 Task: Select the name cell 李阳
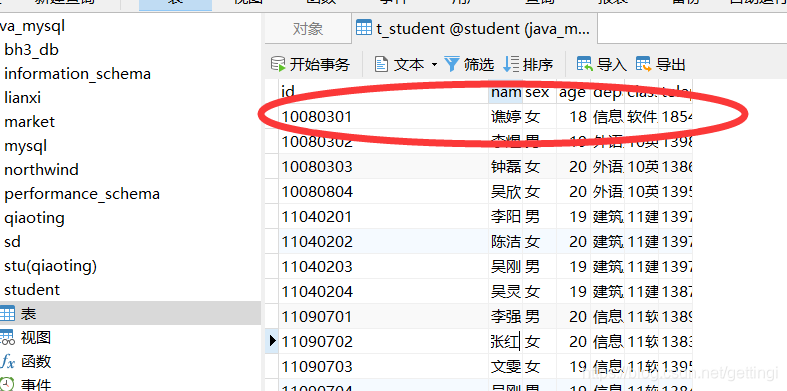pyautogui.click(x=505, y=216)
